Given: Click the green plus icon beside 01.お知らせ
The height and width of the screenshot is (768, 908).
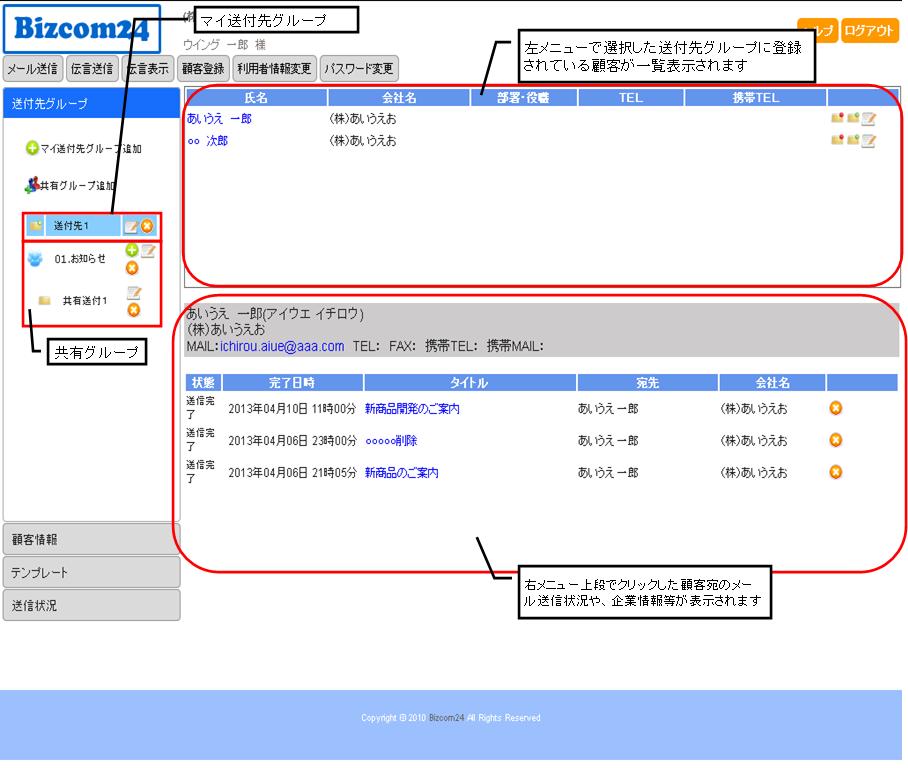Looking at the screenshot, I should coord(132,250).
